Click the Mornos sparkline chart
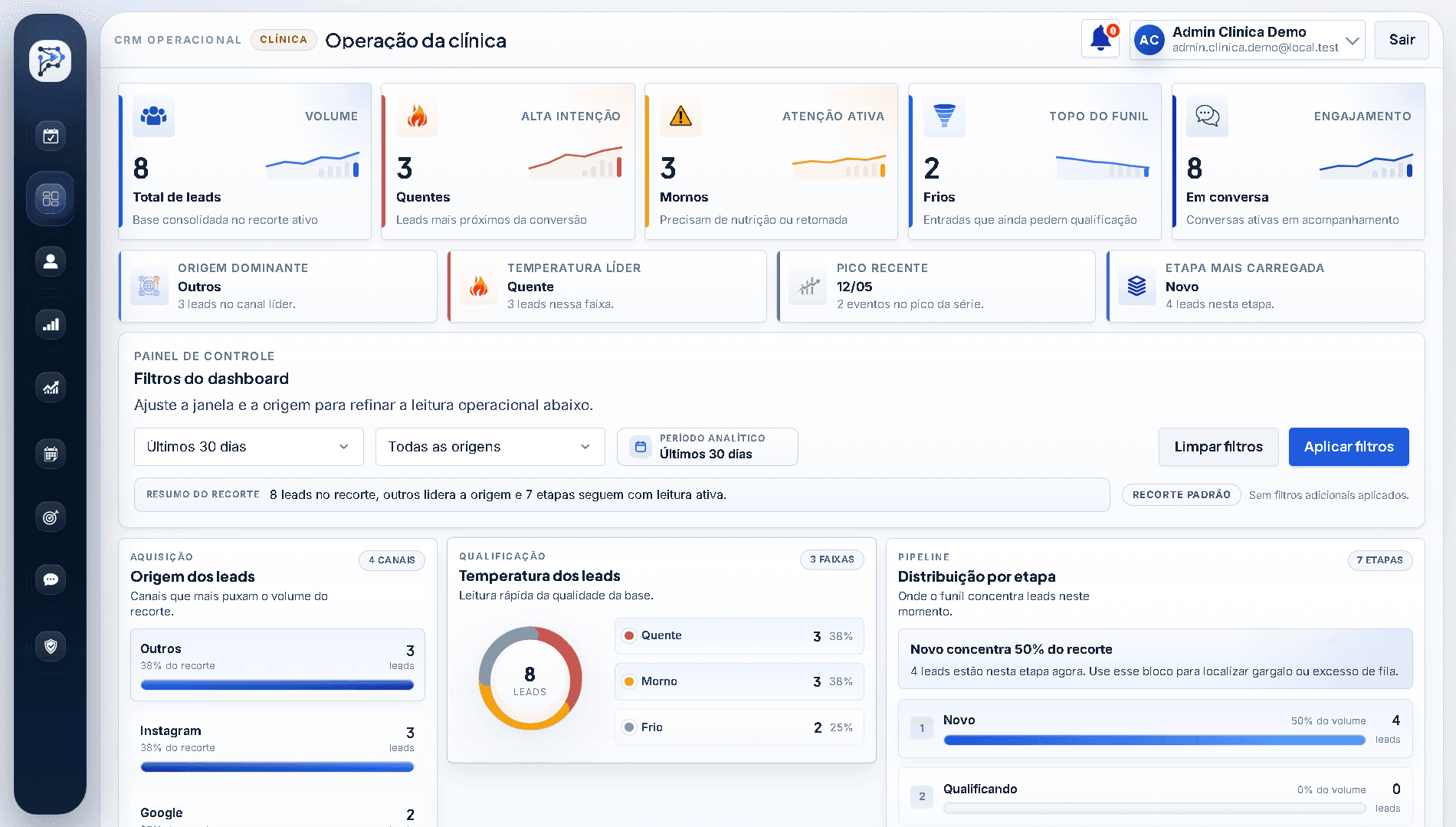The image size is (1456, 827). (x=839, y=167)
